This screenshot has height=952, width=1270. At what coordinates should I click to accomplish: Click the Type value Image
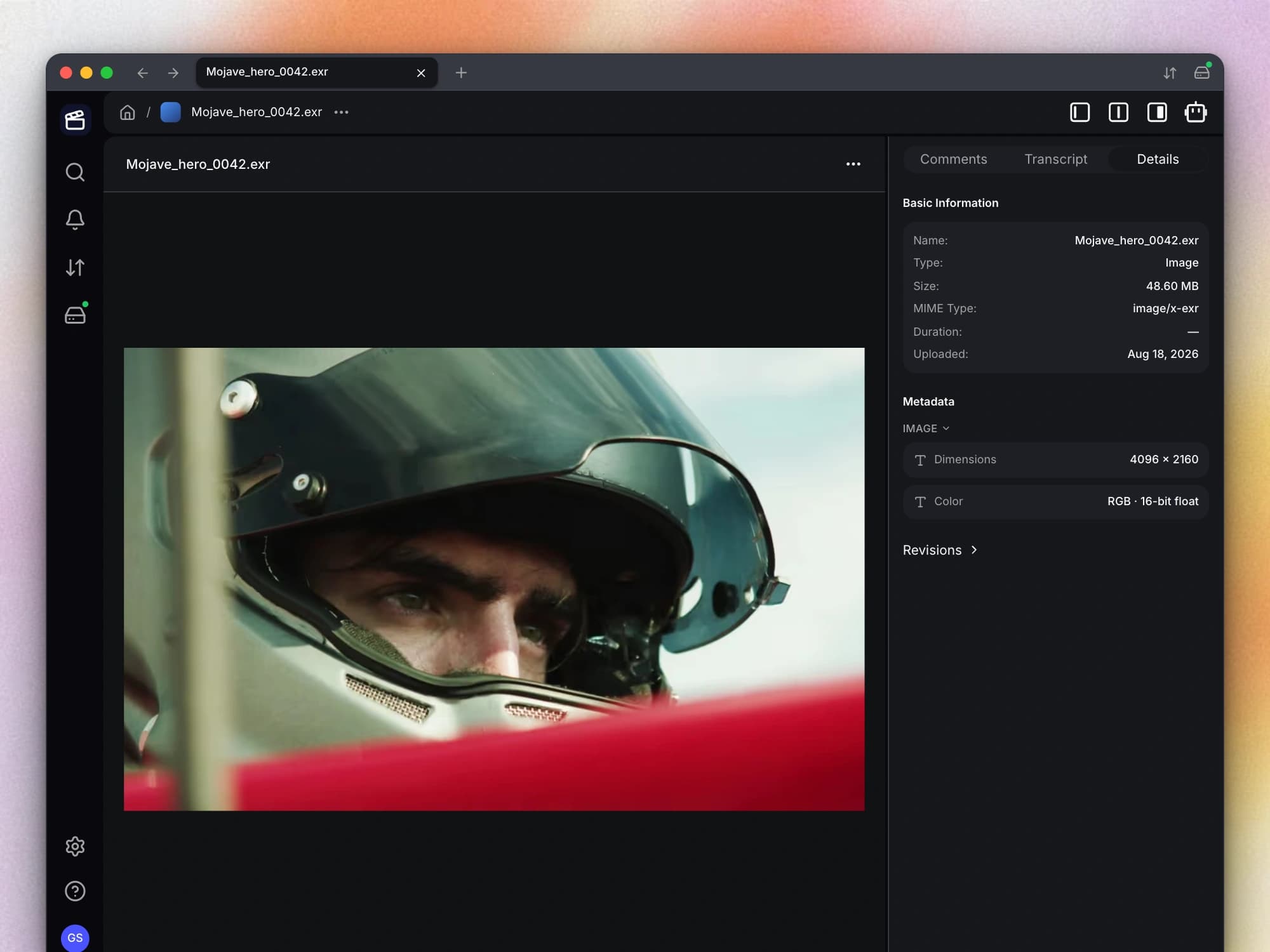click(x=1181, y=263)
